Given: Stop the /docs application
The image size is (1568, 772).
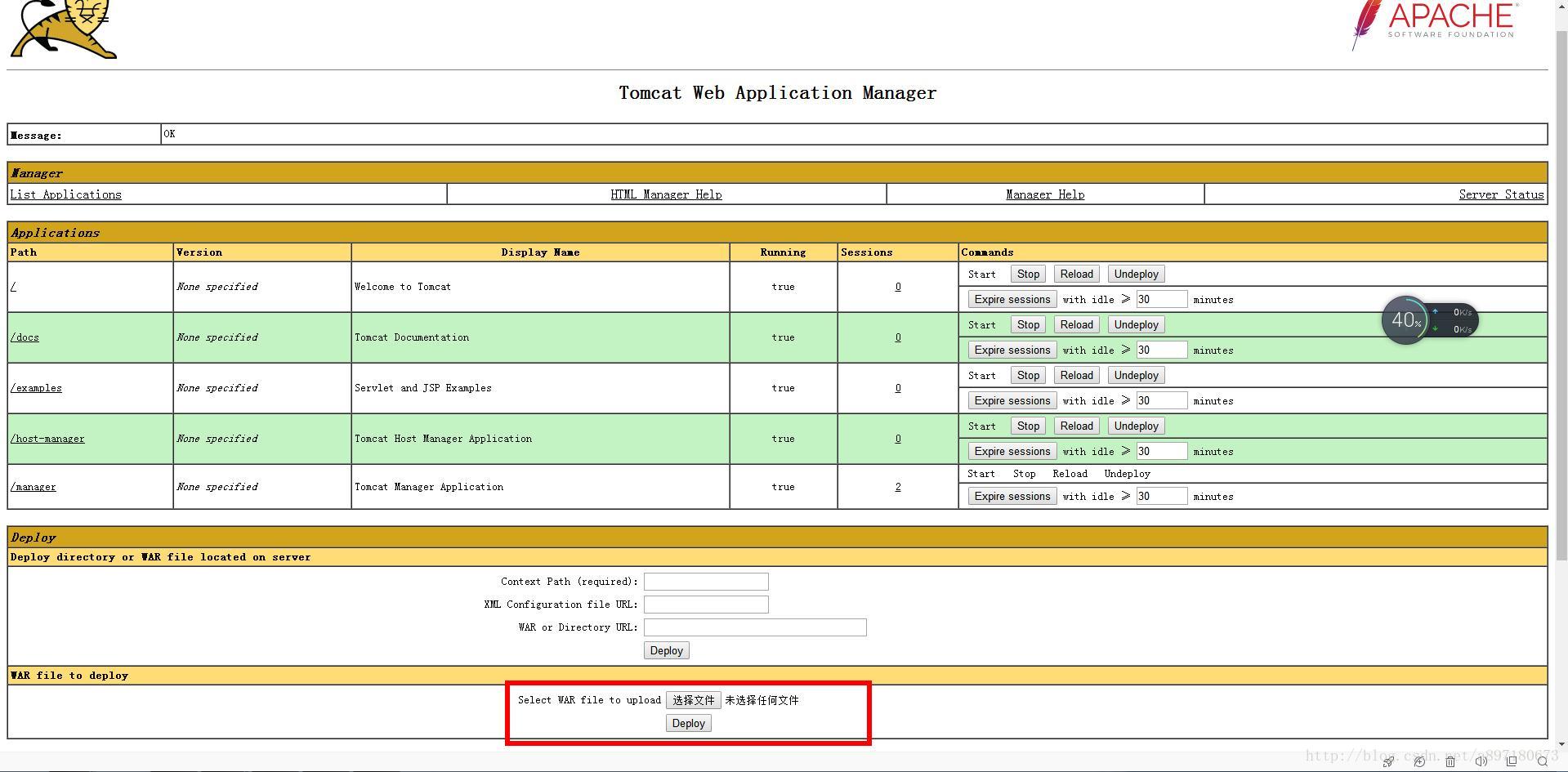Looking at the screenshot, I should coord(1028,325).
